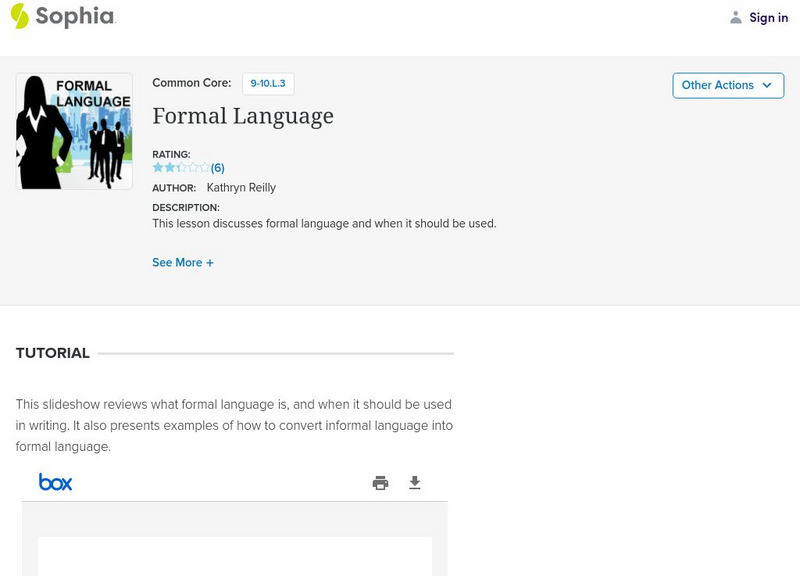The height and width of the screenshot is (576, 800).
Task: Print the Box slideshow document
Action: pyautogui.click(x=380, y=483)
